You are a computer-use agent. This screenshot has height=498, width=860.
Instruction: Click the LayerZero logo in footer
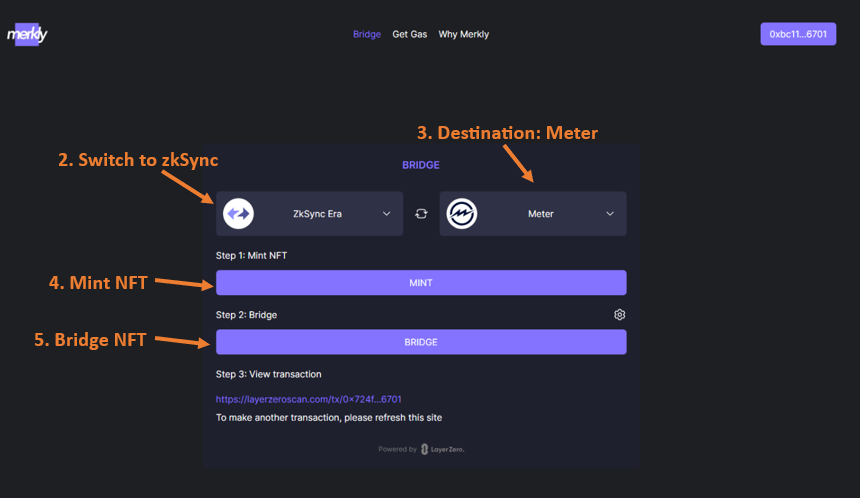click(x=443, y=449)
